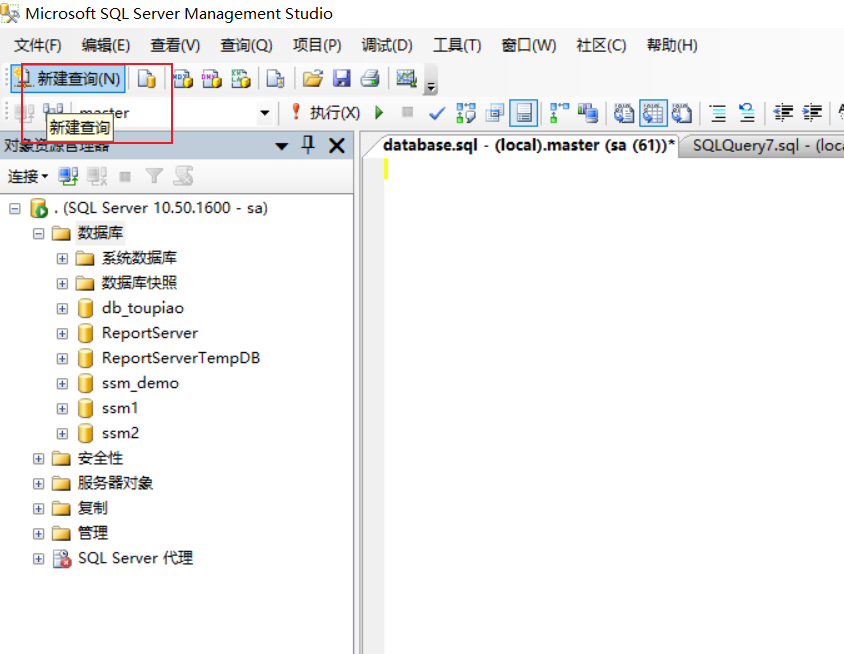Click the Database Engine Query icon
The image size is (844, 654).
[146, 79]
